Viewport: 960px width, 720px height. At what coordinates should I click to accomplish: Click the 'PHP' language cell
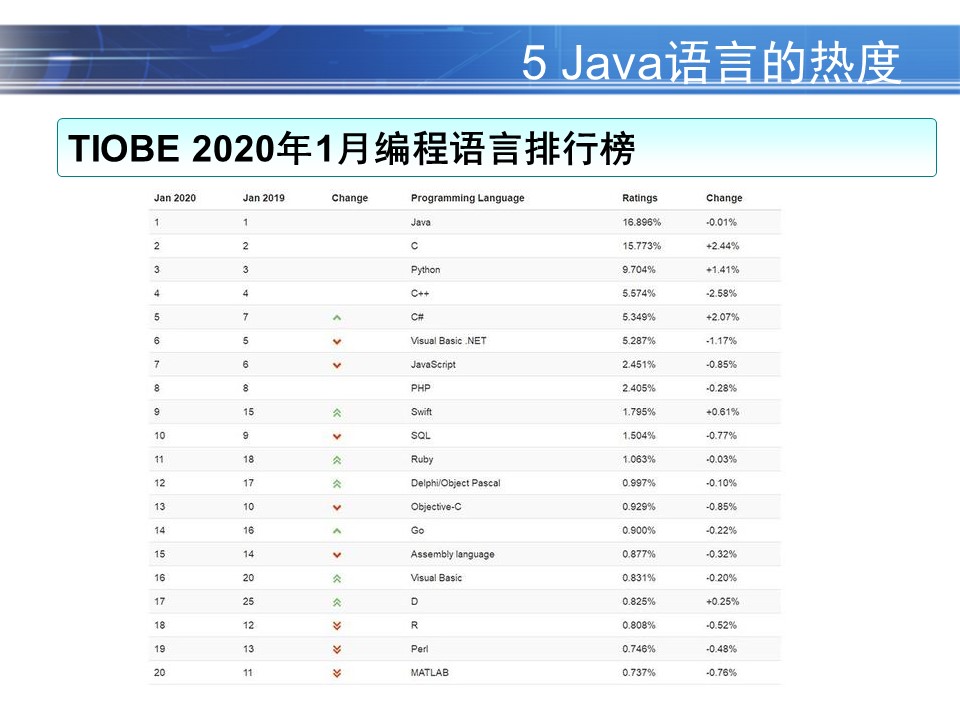(421, 388)
